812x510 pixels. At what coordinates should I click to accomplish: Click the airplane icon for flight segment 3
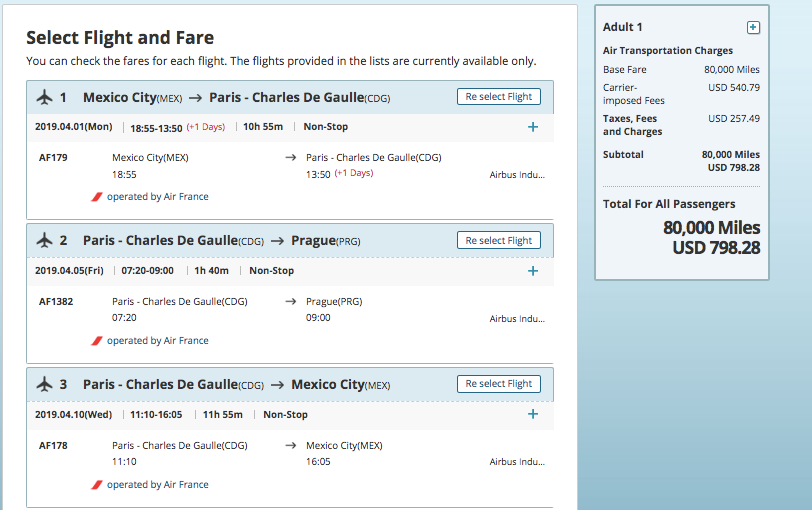43,385
